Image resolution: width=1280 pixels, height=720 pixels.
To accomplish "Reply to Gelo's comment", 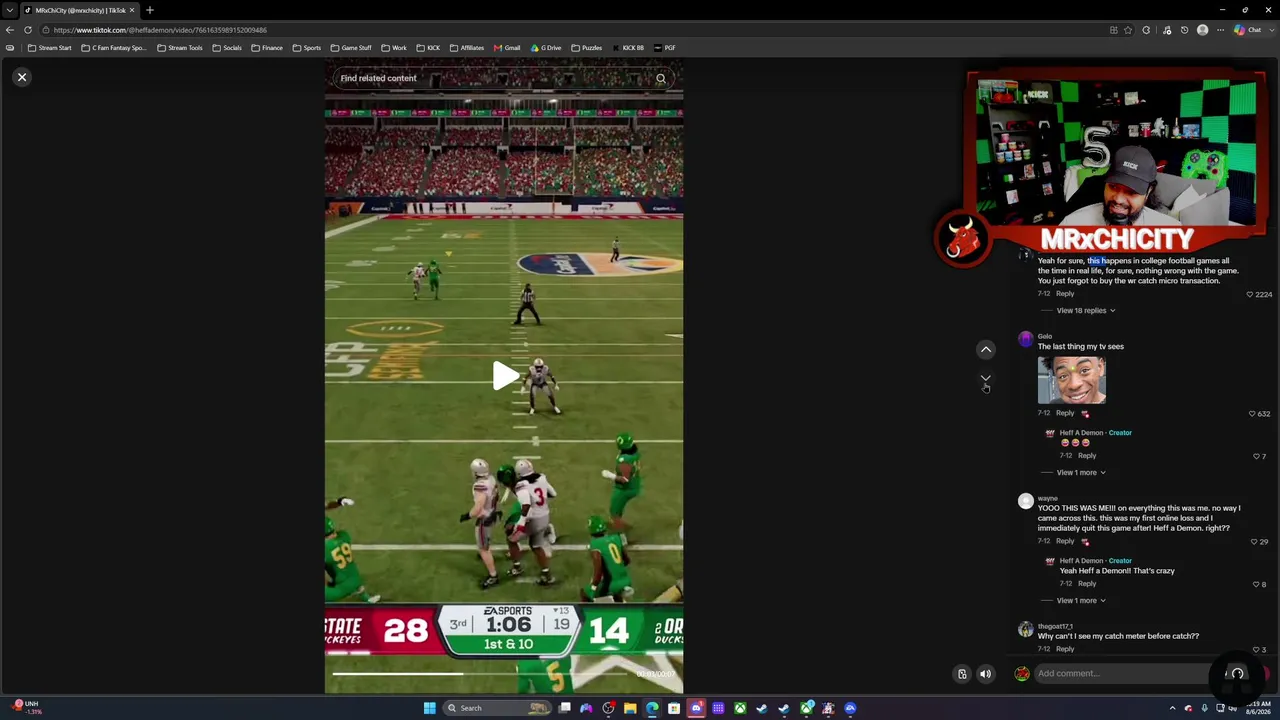I will (1065, 413).
